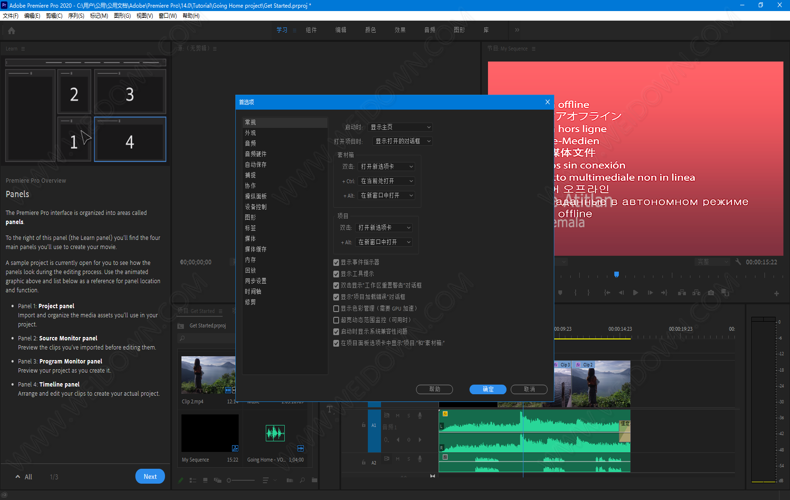Viewport: 790px width, 500px height.
Task: Switch Project panel to icon view
Action: click(x=205, y=481)
